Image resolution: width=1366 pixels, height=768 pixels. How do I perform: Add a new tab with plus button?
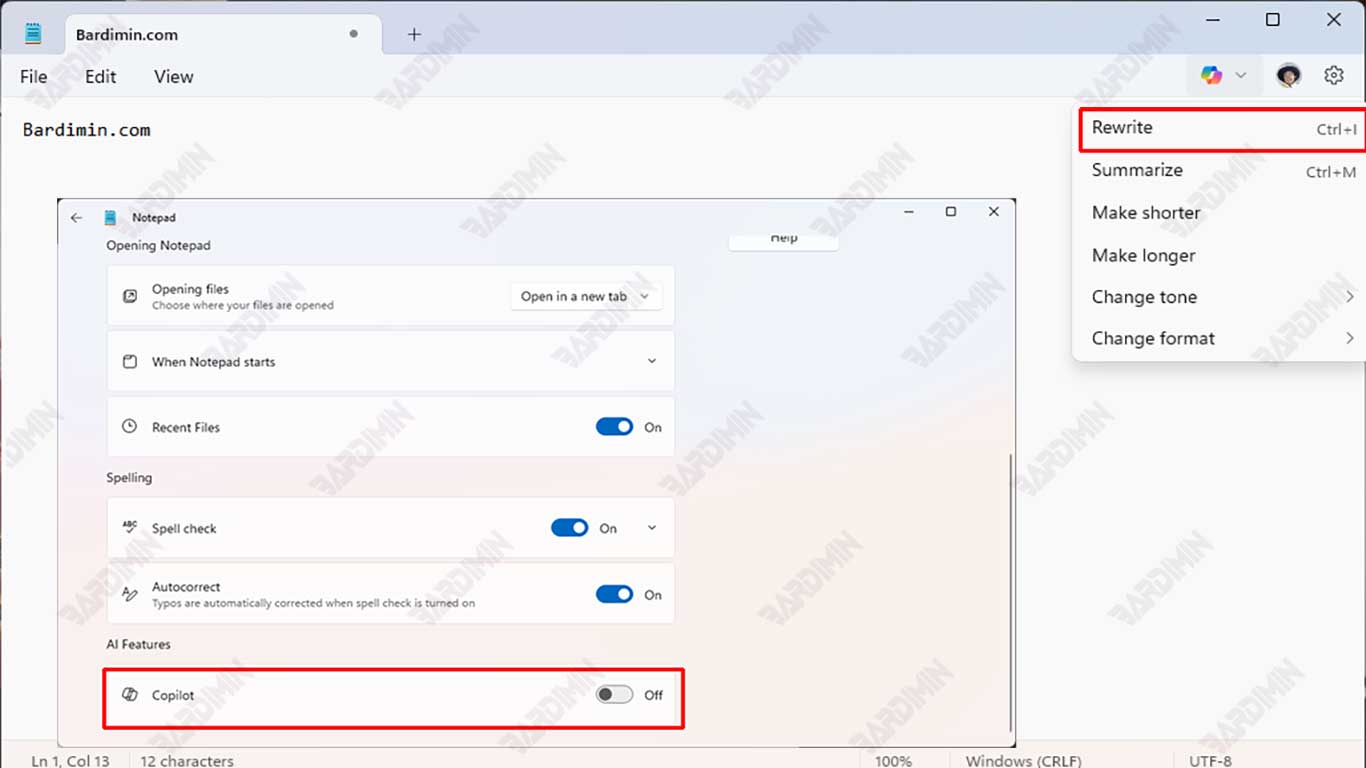click(414, 34)
